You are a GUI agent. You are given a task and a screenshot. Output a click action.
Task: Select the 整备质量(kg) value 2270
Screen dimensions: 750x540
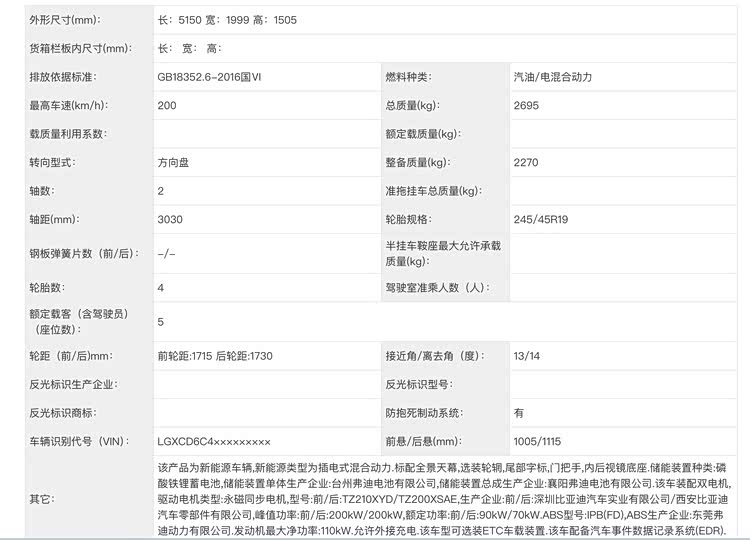click(x=526, y=162)
